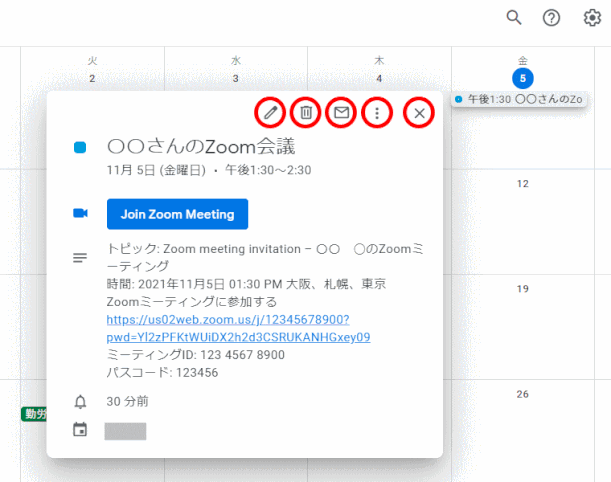This screenshot has height=482, width=611.
Task: Click the pencil edit event icon
Action: click(270, 113)
